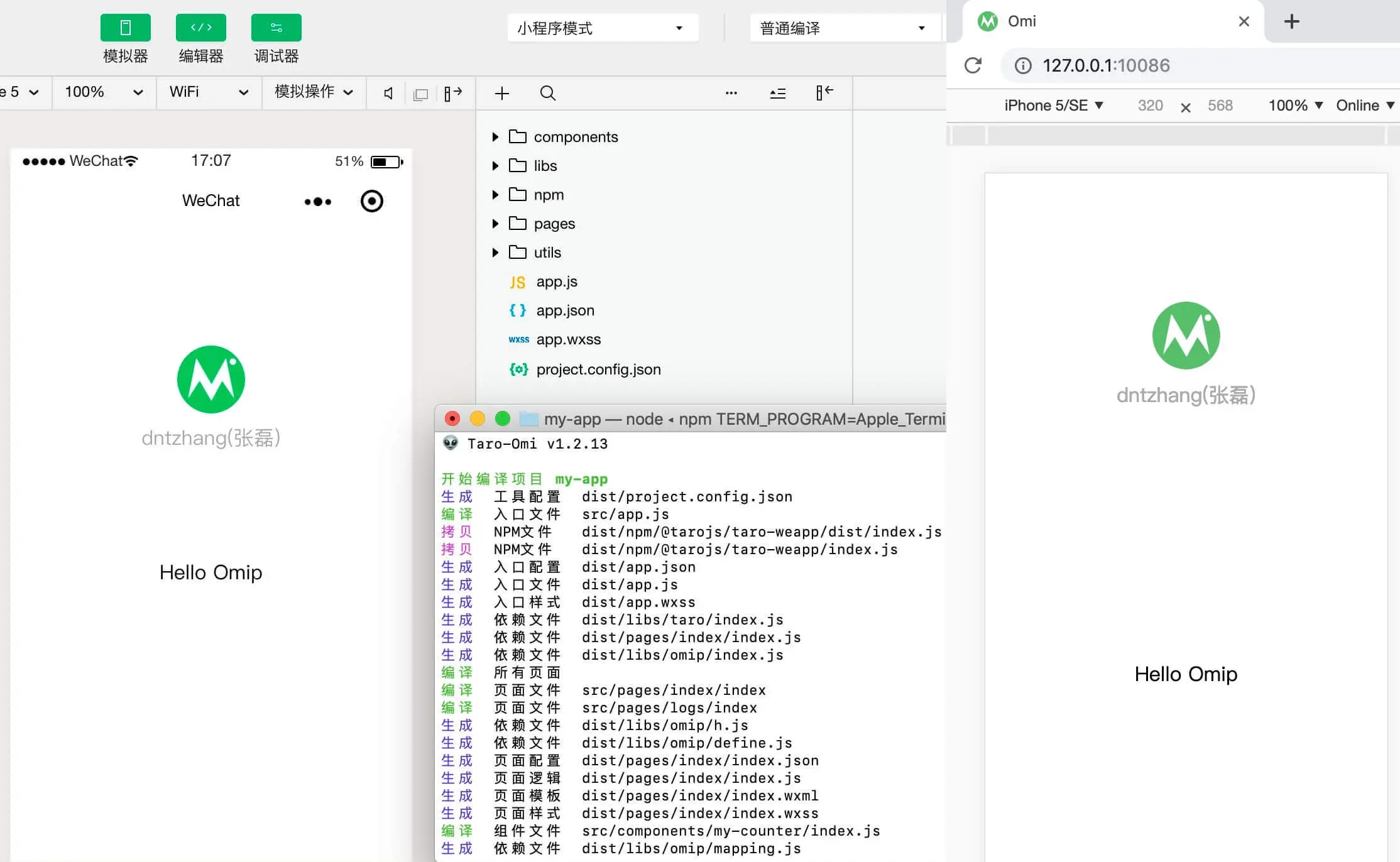1400x862 pixels.
Task: Open the 小程序模式 mode dropdown
Action: coord(602,28)
